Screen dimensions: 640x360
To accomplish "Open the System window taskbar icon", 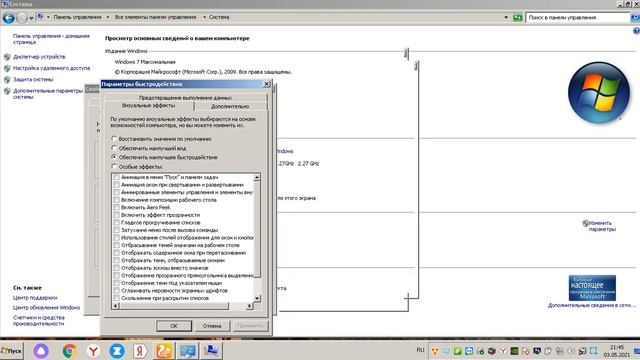I will point(211,351).
